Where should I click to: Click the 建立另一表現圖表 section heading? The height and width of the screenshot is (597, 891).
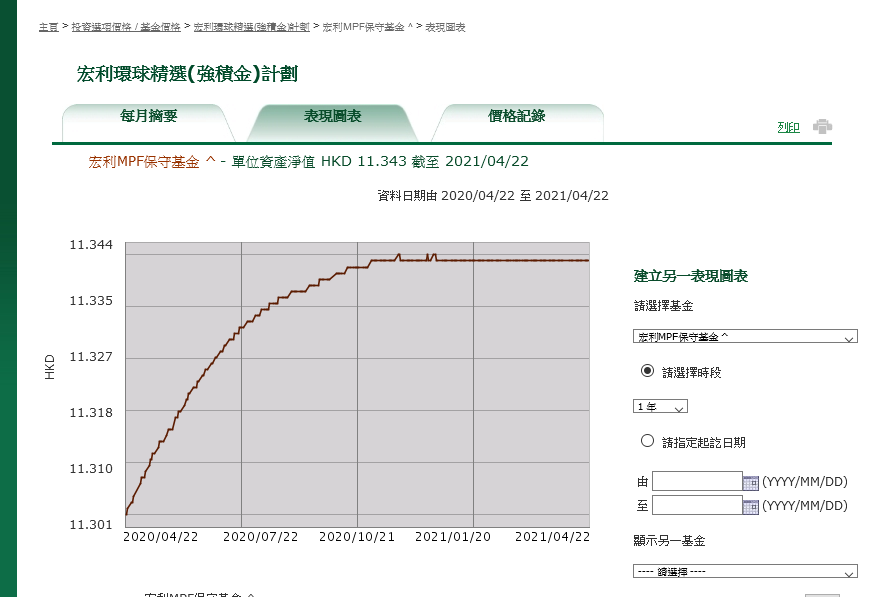pyautogui.click(x=690, y=276)
